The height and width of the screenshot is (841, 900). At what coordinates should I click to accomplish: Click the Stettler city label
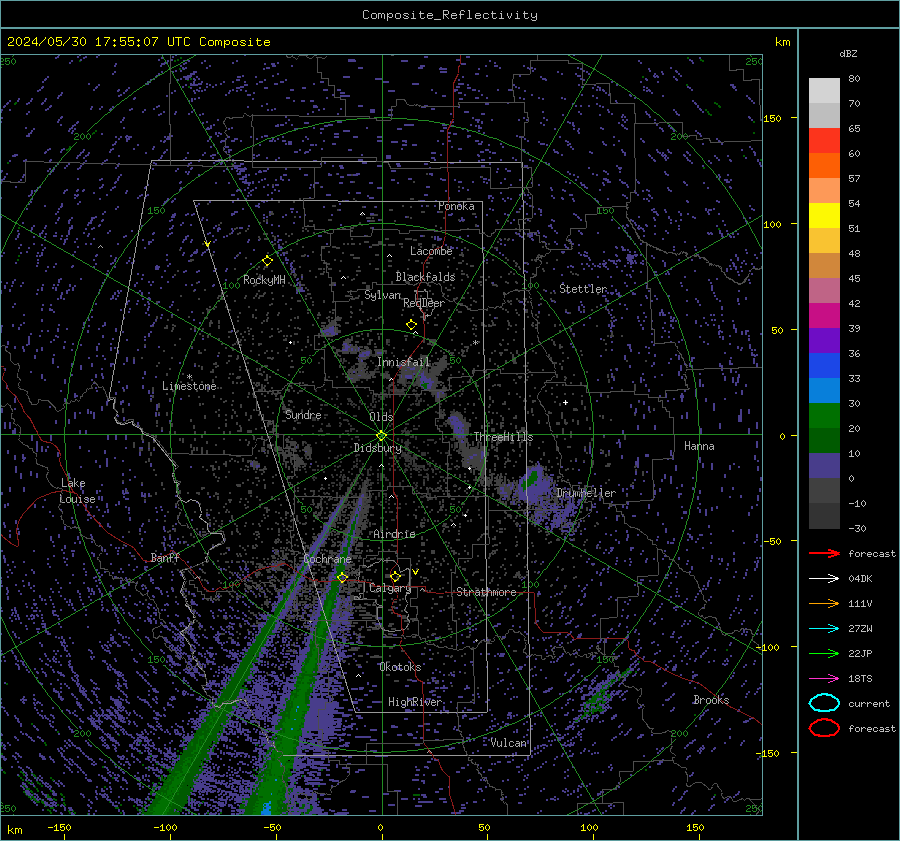click(583, 289)
